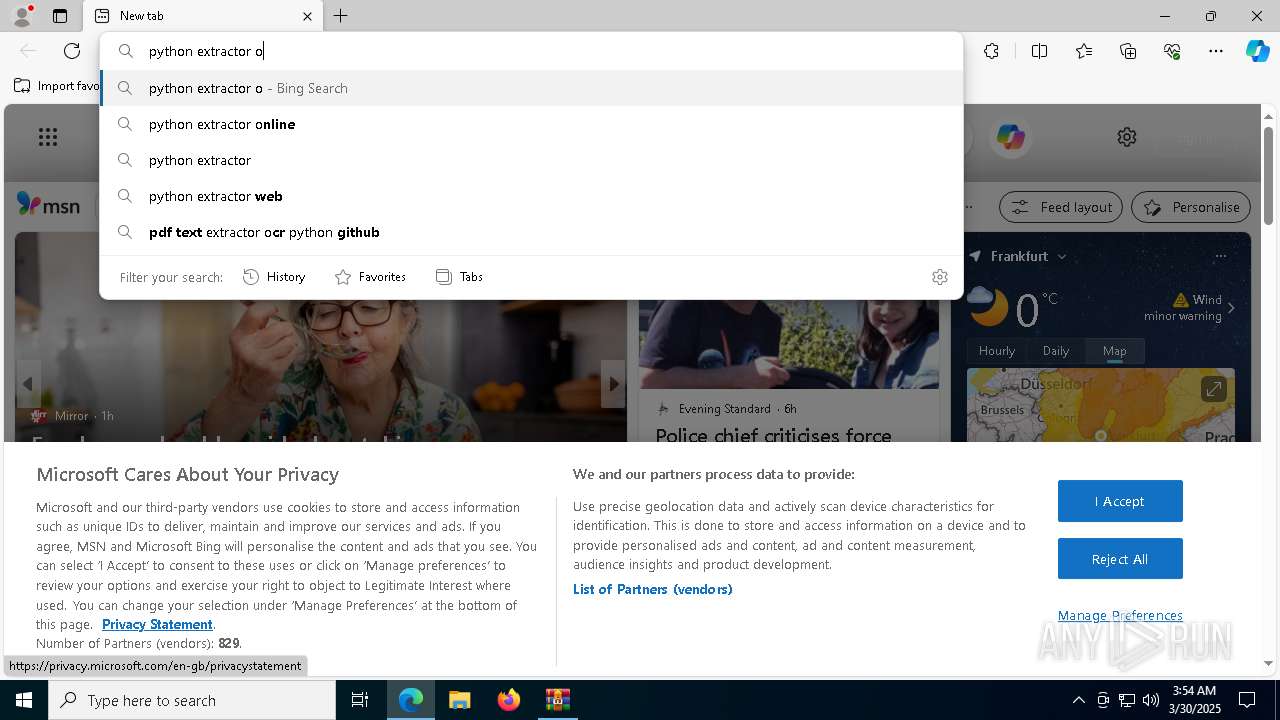Open the apps grid launcher icon
1280x720 pixels.
(x=47, y=137)
